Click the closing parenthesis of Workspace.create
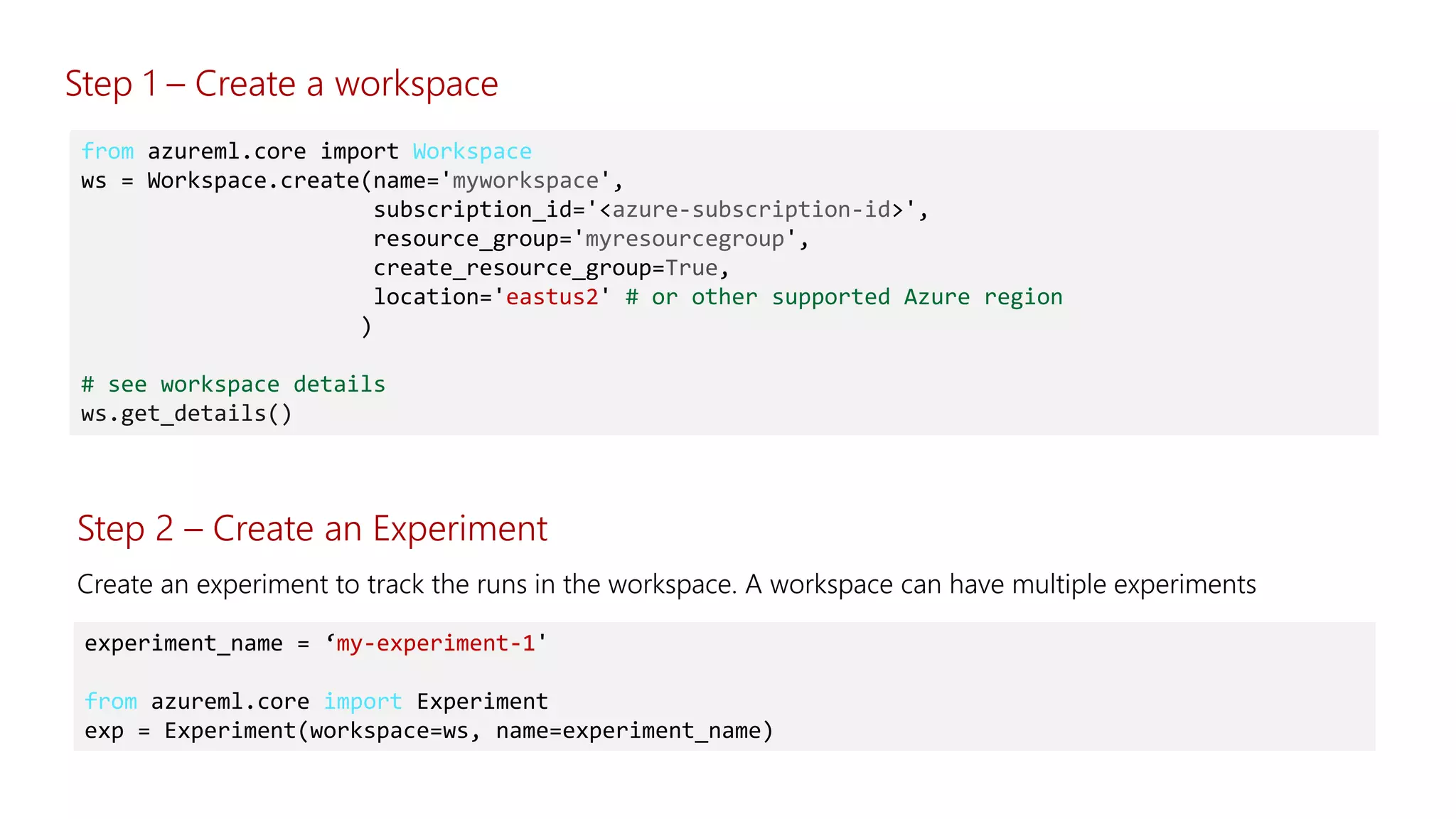The image size is (1456, 819). coord(366,326)
